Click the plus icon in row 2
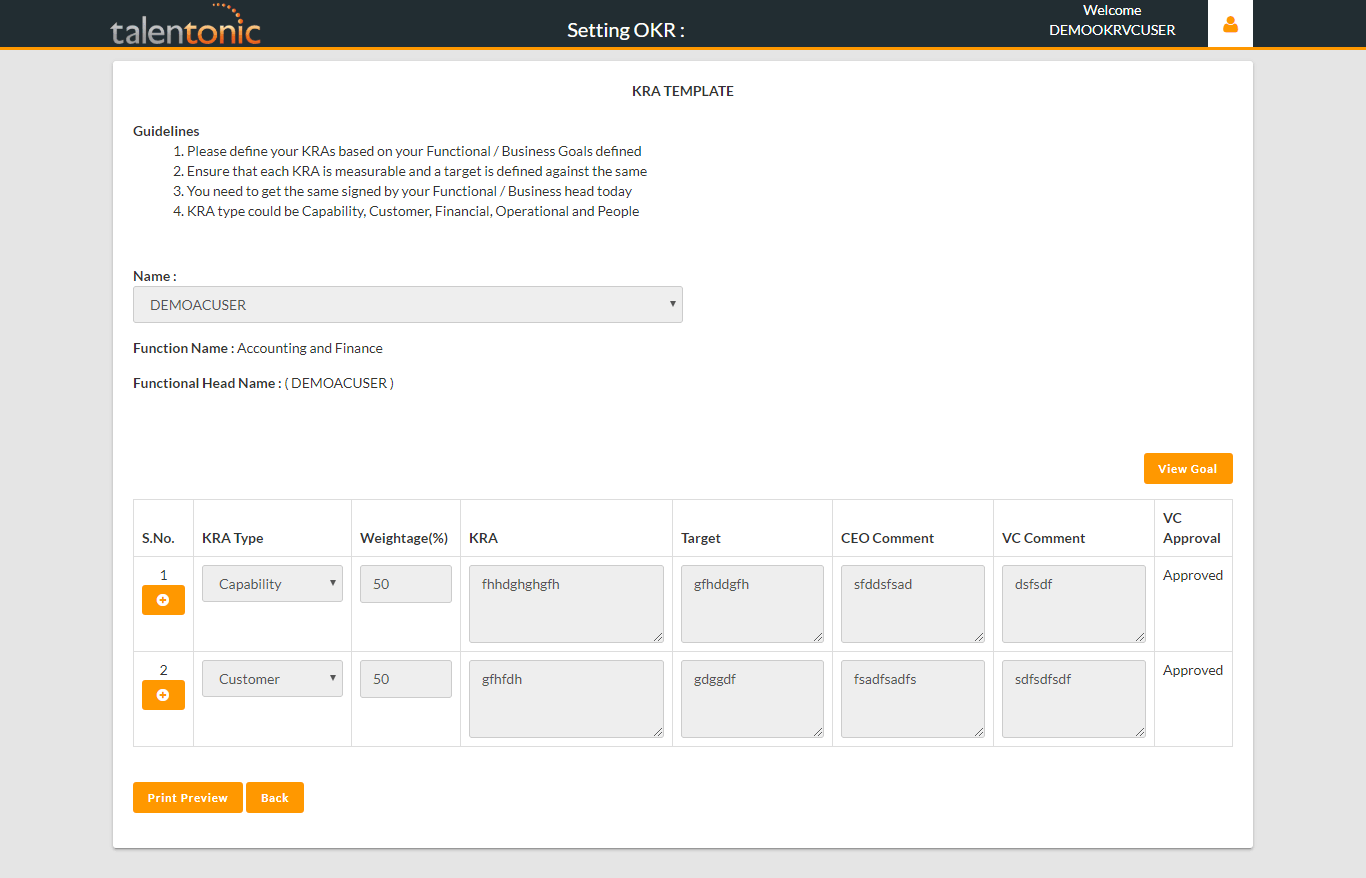The image size is (1366, 878). pos(163,695)
